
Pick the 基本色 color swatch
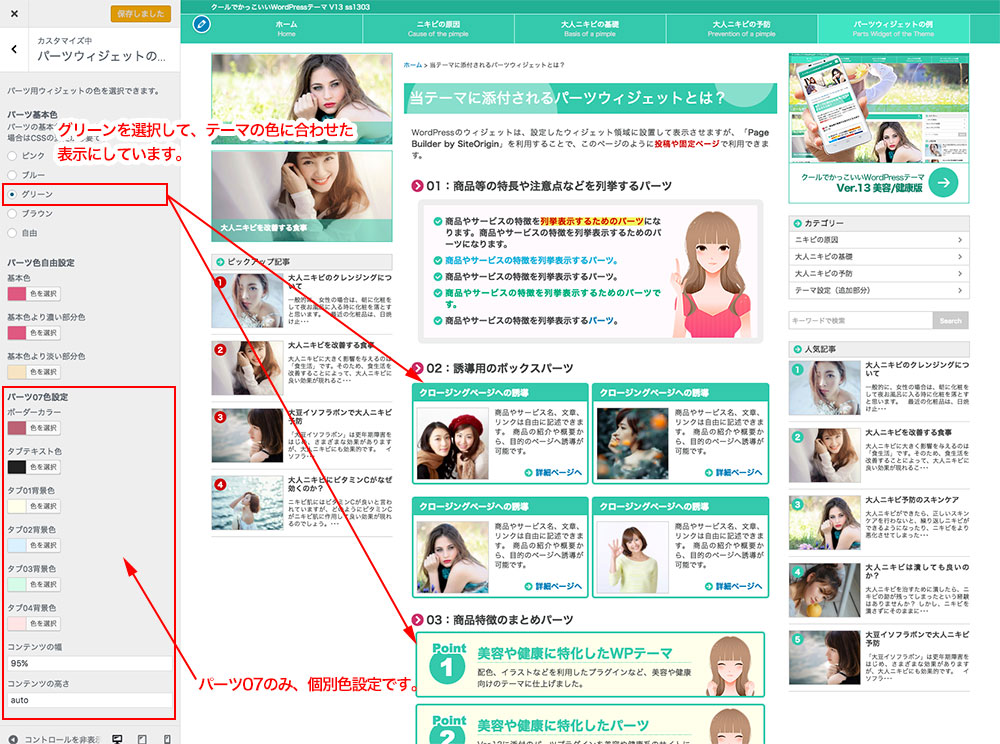click(17, 293)
